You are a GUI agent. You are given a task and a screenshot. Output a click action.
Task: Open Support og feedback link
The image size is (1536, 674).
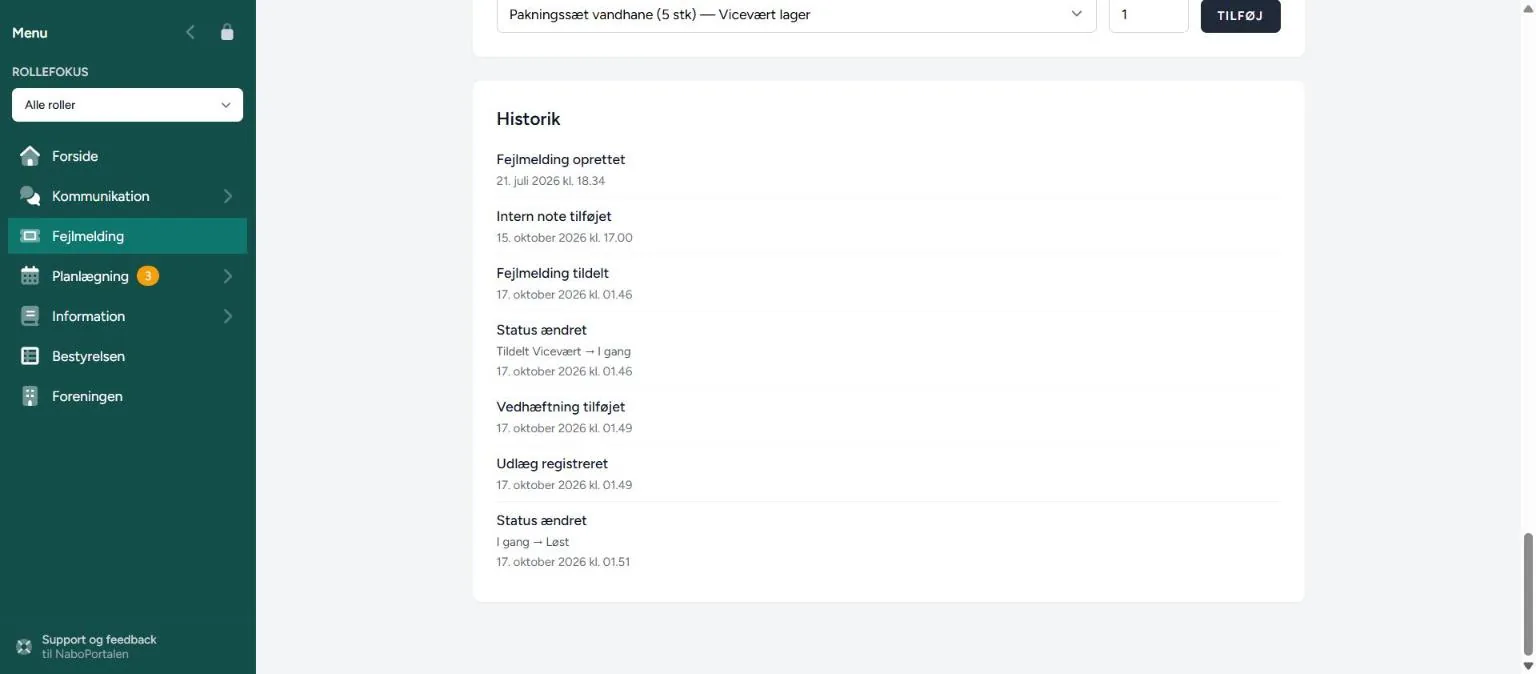99,646
